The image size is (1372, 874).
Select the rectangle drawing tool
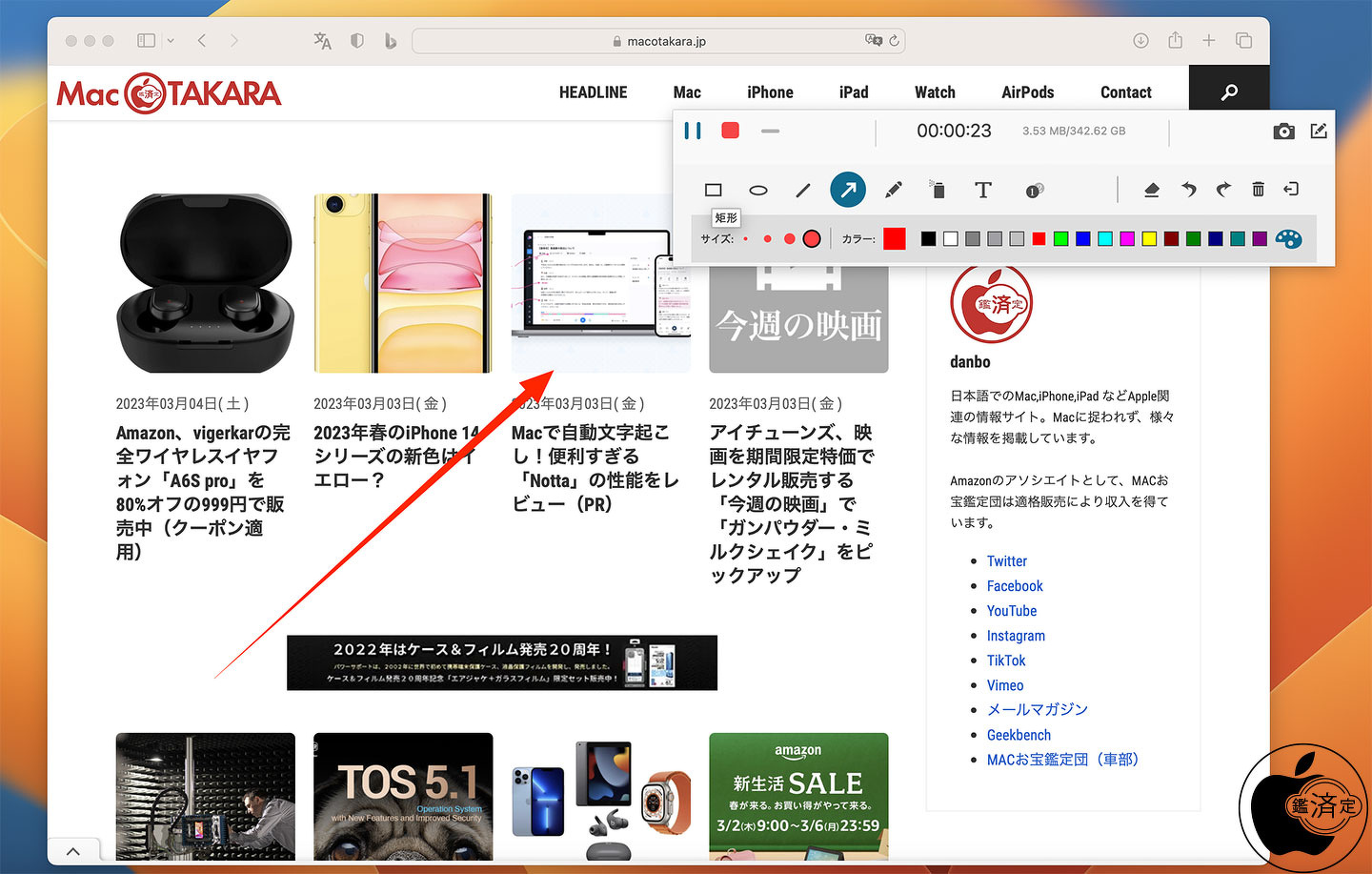pyautogui.click(x=713, y=190)
